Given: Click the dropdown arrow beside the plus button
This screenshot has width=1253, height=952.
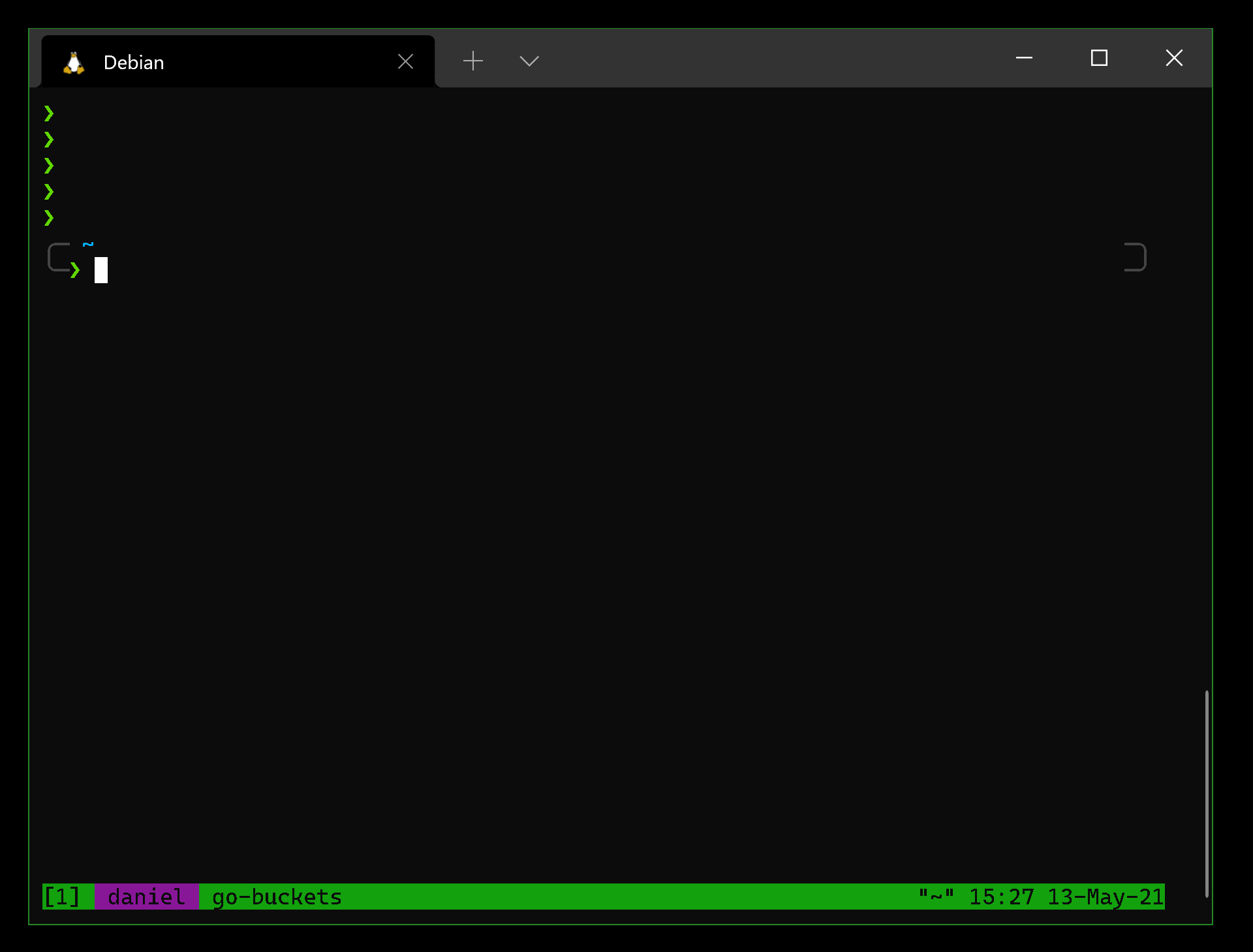Looking at the screenshot, I should [x=529, y=61].
